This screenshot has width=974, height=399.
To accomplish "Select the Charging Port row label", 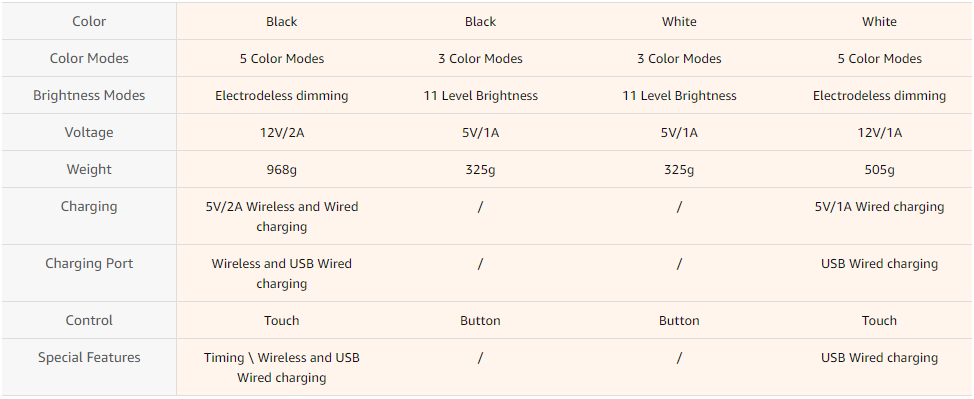I will coord(89,264).
